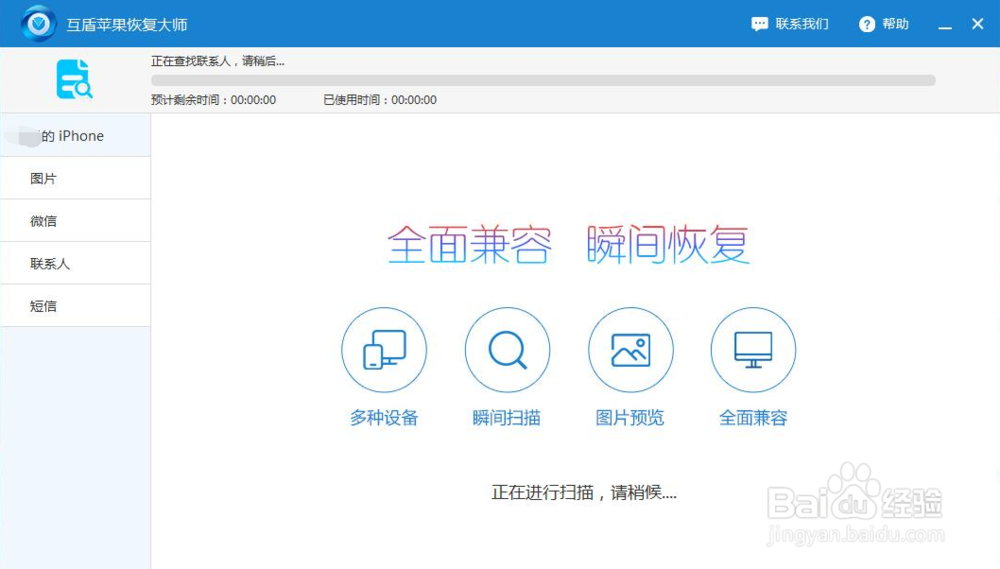Image resolution: width=1000 pixels, height=569 pixels.
Task: Click the scanning progress bar
Action: pos(543,80)
